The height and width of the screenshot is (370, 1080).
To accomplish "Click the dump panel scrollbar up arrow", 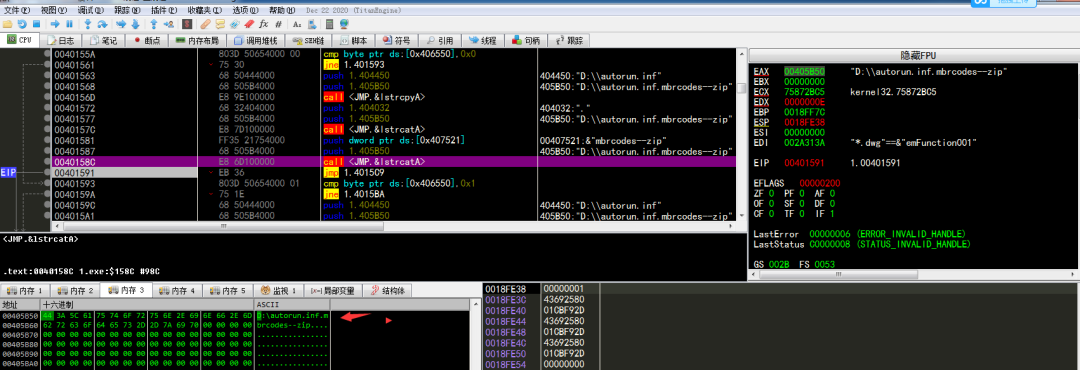I will 475,304.
